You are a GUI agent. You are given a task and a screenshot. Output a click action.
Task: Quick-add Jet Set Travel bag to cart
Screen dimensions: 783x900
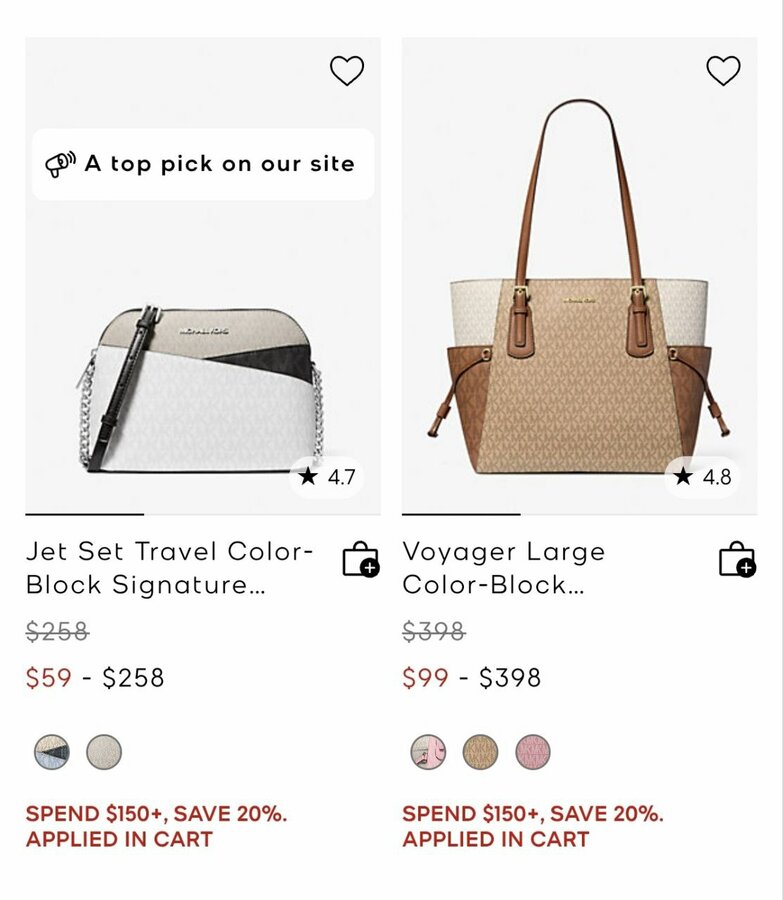click(360, 560)
